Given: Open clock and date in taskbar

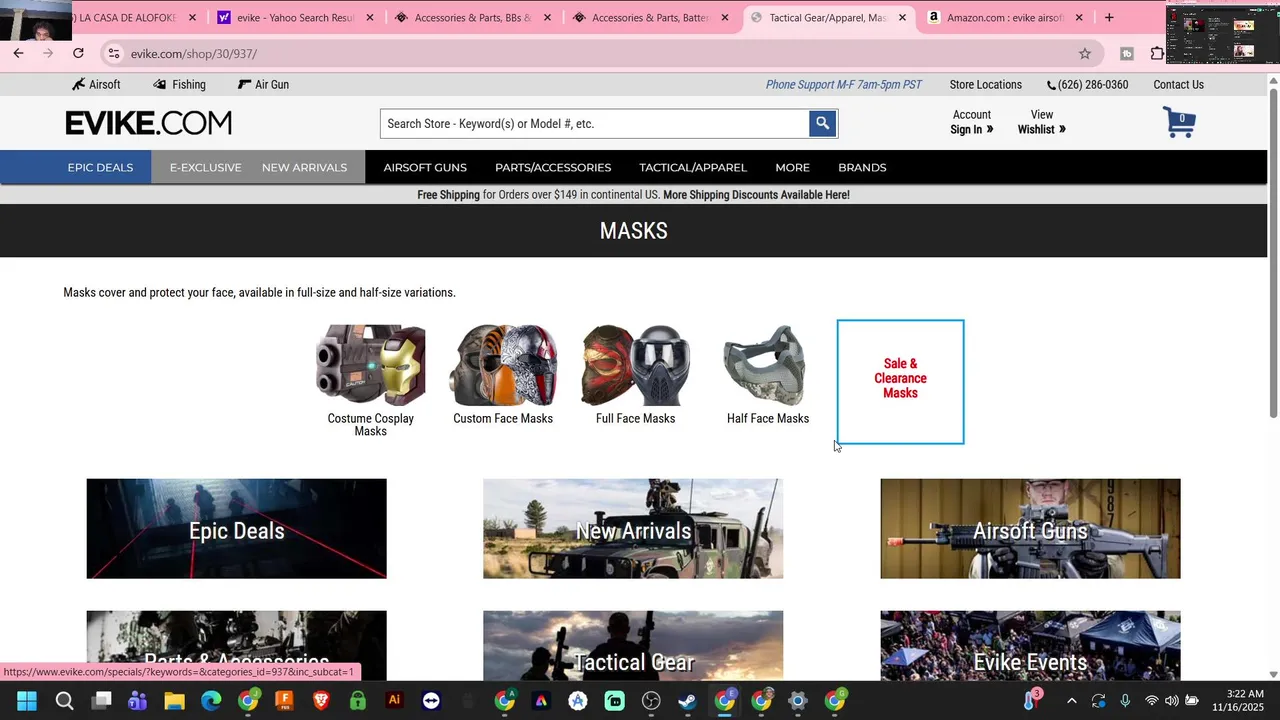Looking at the screenshot, I should [x=1237, y=701].
